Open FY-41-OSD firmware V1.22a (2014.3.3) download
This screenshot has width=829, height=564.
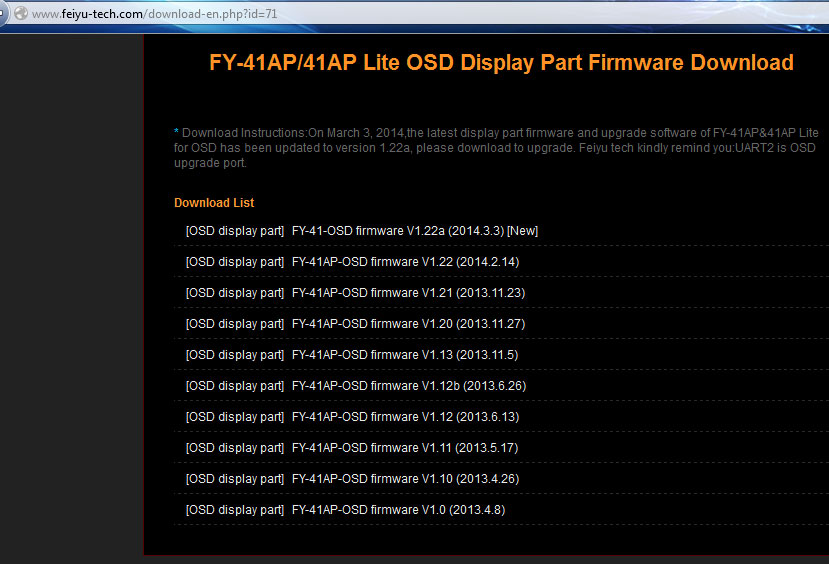pos(398,231)
